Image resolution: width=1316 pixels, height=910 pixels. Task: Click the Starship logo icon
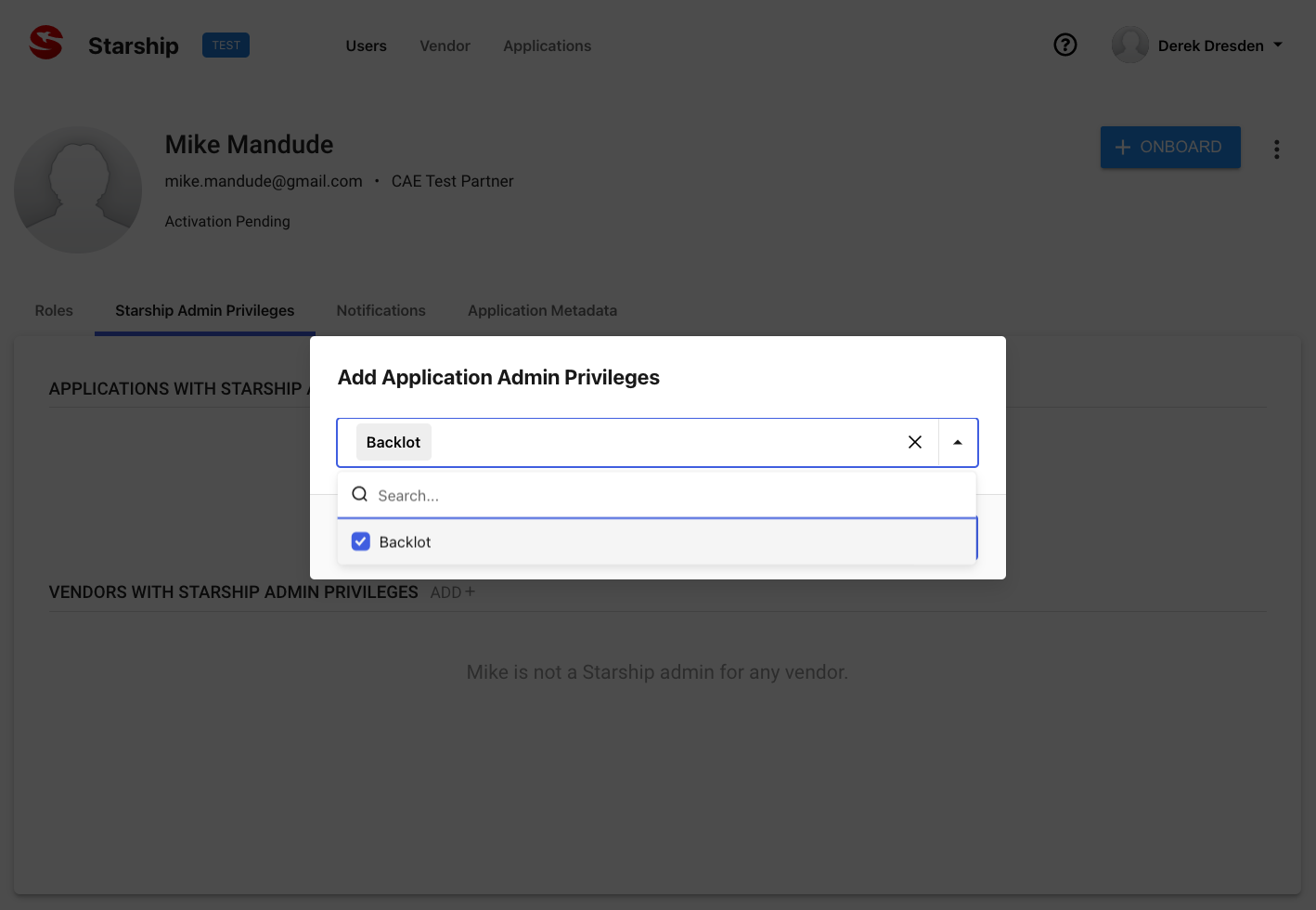coord(46,44)
